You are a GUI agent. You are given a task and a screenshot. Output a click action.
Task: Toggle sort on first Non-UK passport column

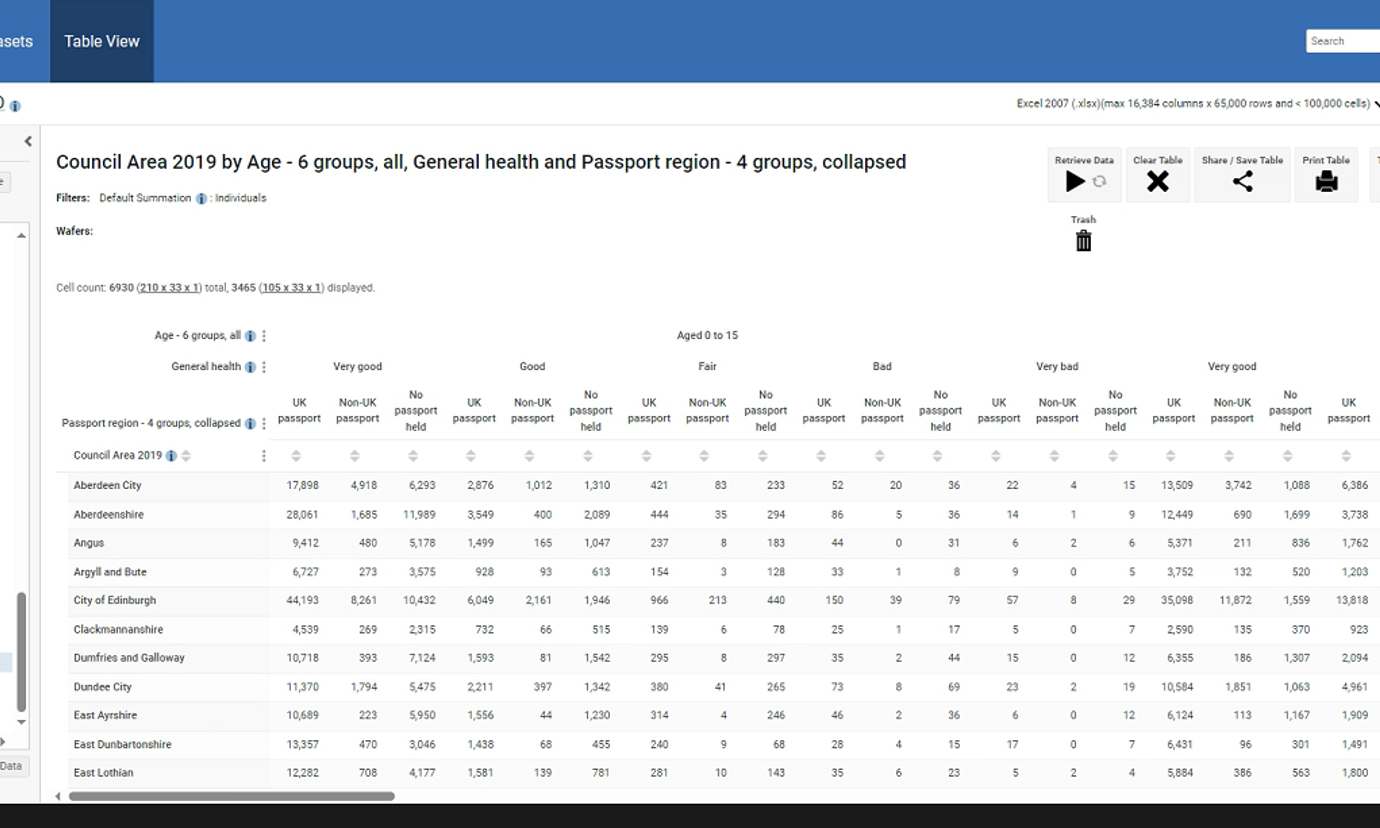coord(355,456)
